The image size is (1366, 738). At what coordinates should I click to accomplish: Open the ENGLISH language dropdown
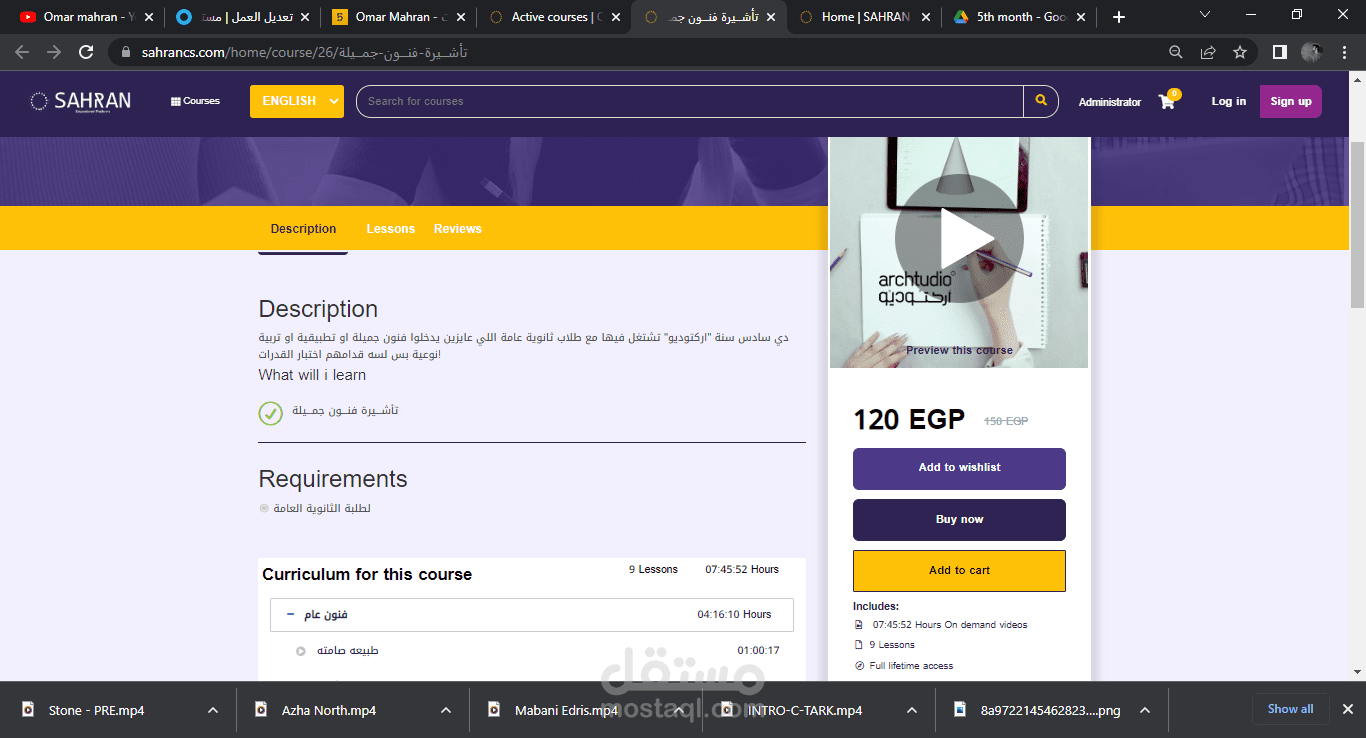tap(296, 101)
